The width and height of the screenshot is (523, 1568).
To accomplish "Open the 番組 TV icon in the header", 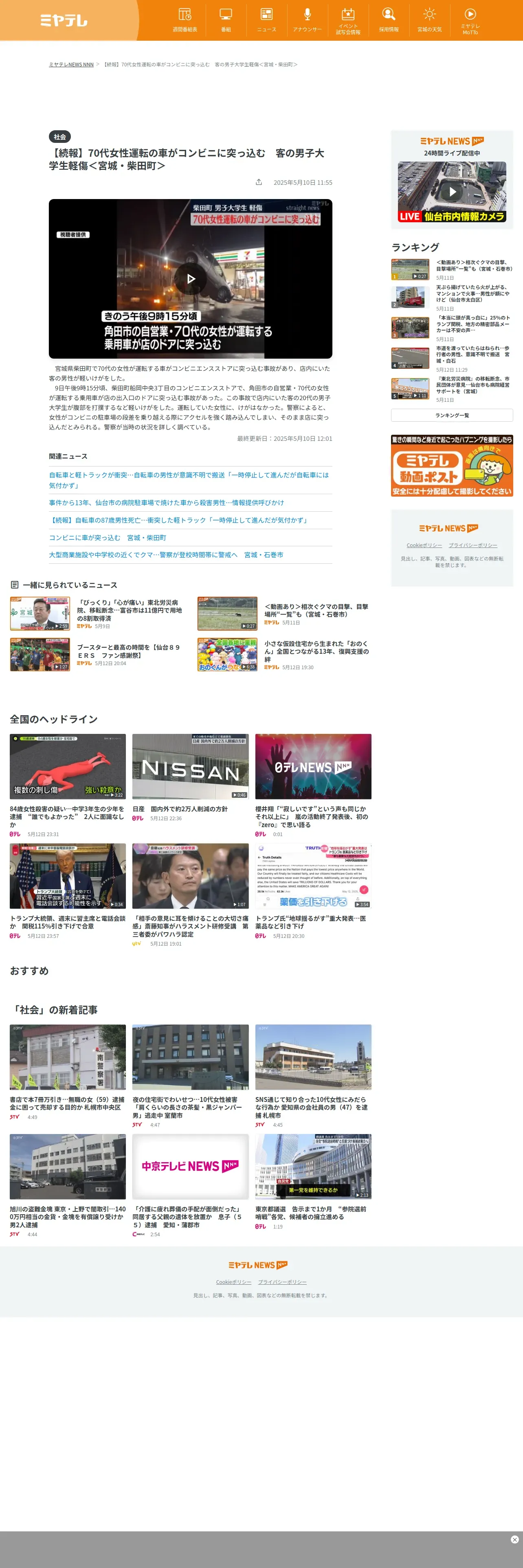I will click(226, 20).
